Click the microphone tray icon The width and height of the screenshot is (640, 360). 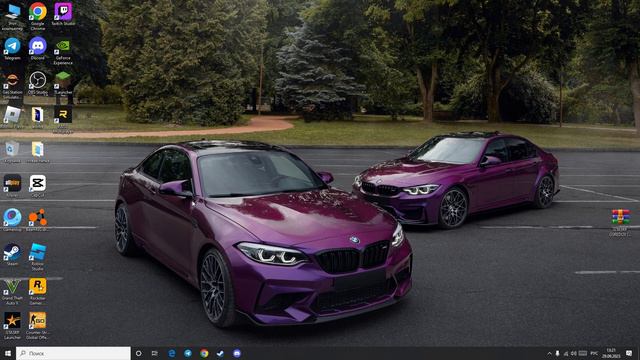click(558, 353)
